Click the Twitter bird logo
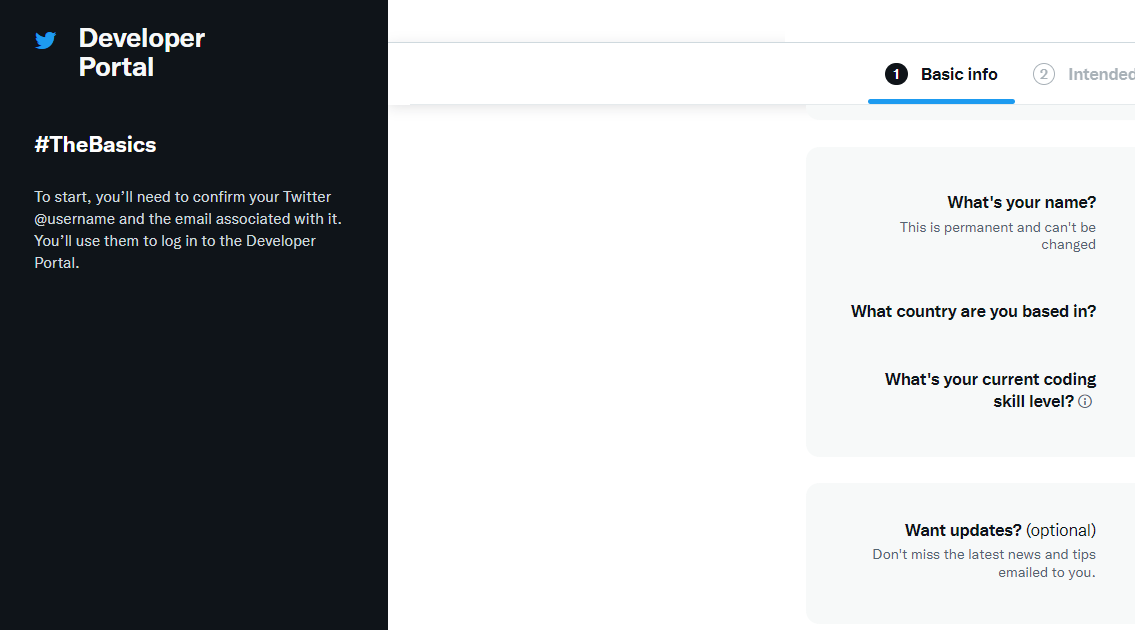1135x630 pixels. [46, 41]
